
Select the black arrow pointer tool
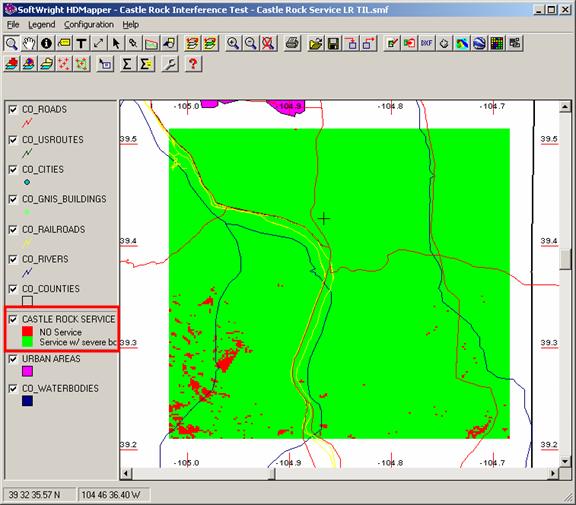(x=116, y=43)
